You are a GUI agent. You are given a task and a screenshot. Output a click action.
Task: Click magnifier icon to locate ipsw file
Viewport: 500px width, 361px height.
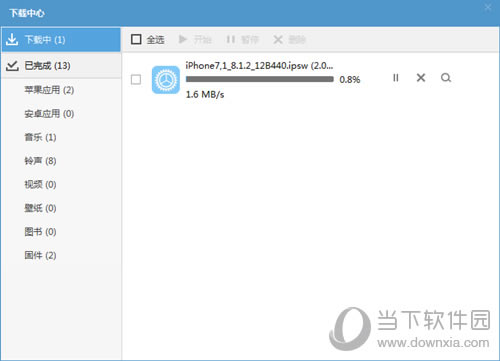(x=446, y=78)
